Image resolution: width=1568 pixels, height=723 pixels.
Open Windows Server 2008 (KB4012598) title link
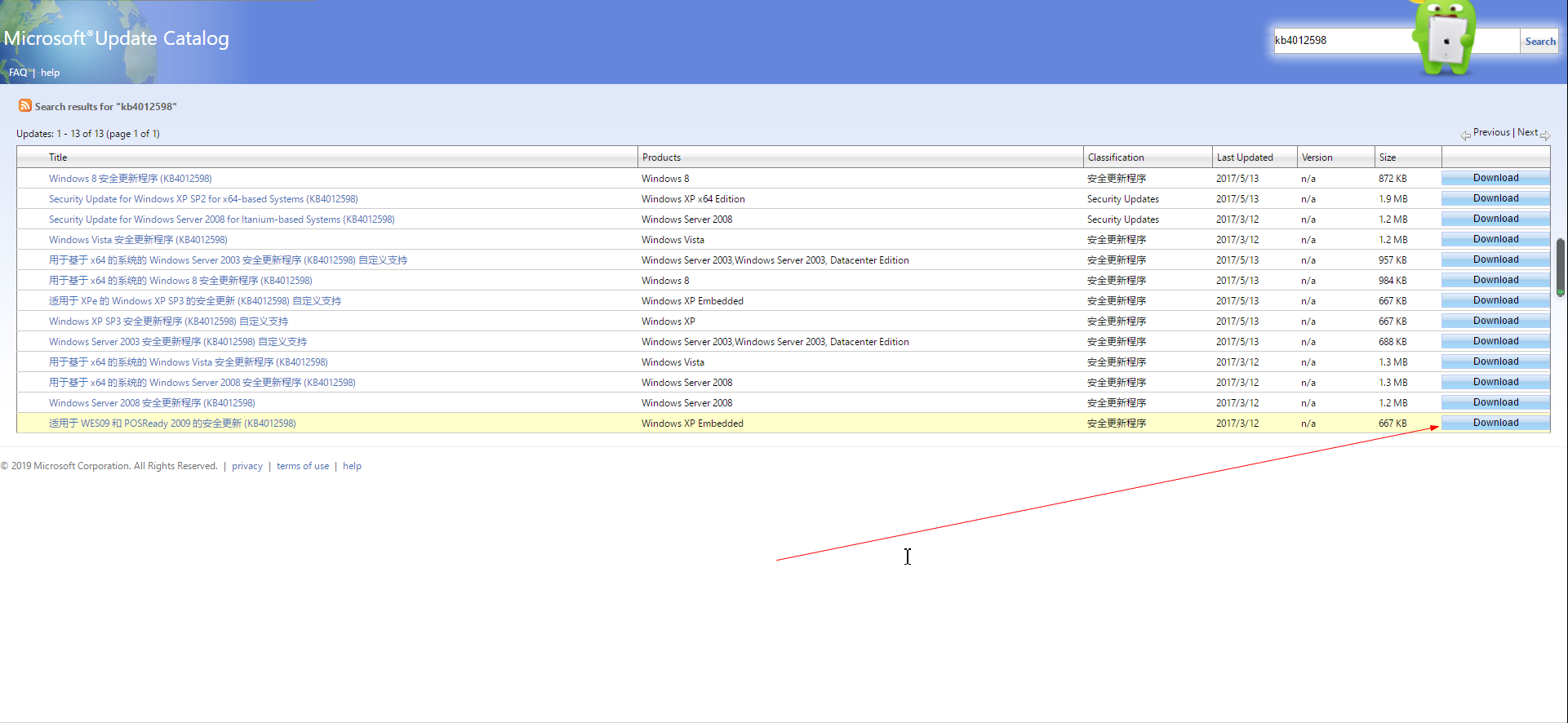152,403
